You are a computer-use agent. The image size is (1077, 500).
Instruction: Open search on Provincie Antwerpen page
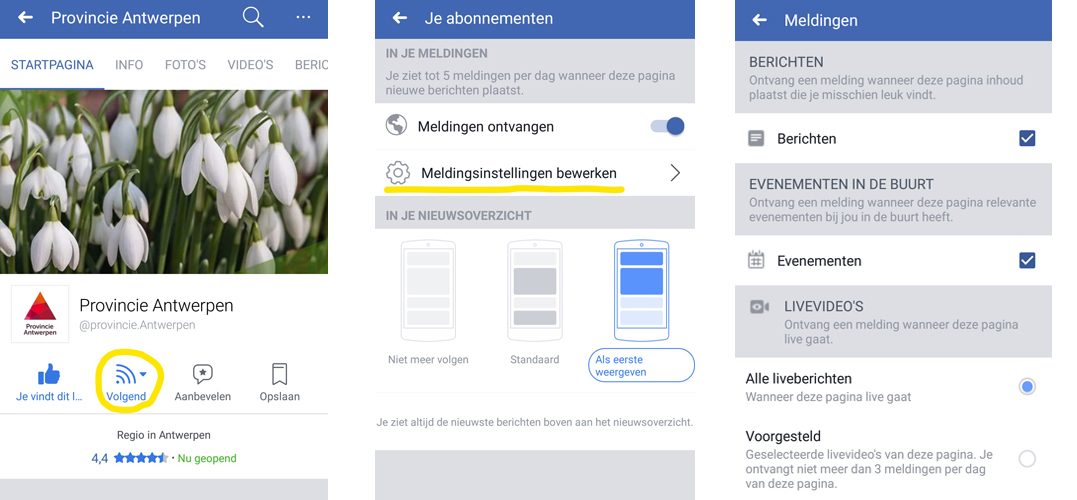(253, 18)
